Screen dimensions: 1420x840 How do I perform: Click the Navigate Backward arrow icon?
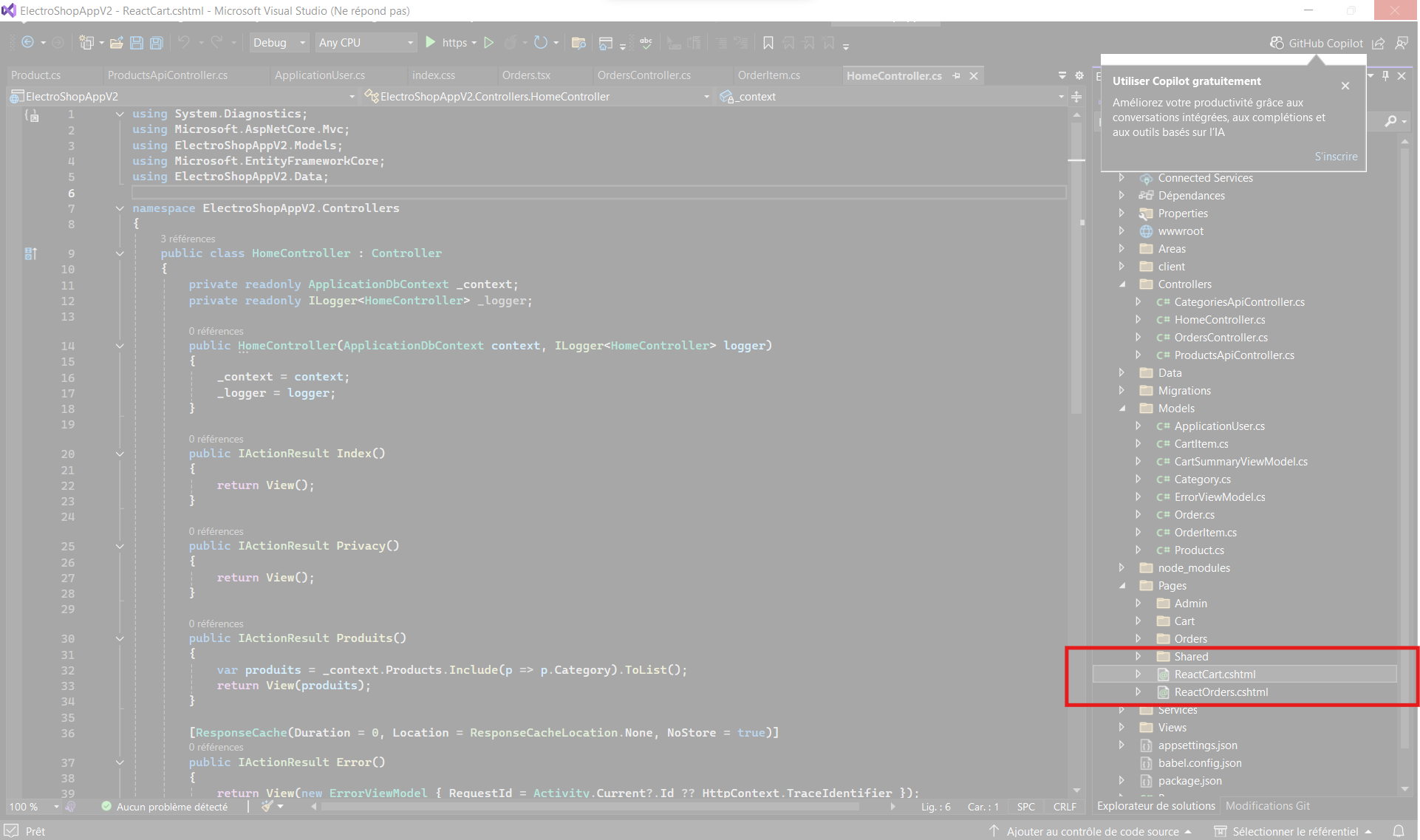point(27,43)
